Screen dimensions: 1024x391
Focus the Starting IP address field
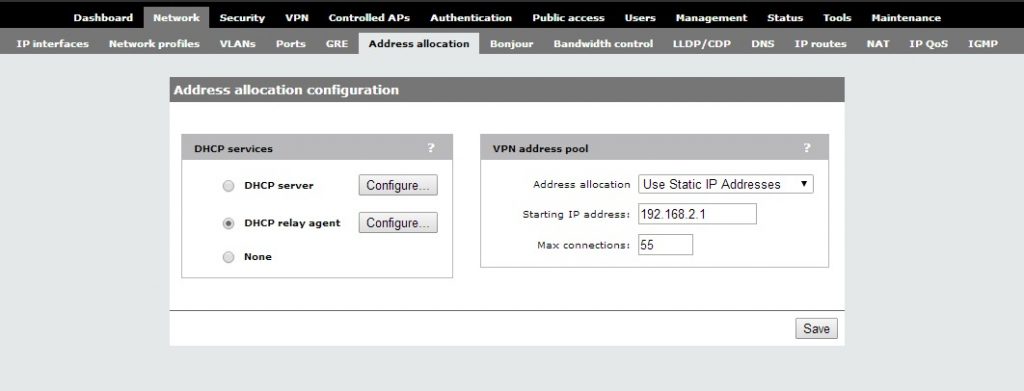click(697, 213)
